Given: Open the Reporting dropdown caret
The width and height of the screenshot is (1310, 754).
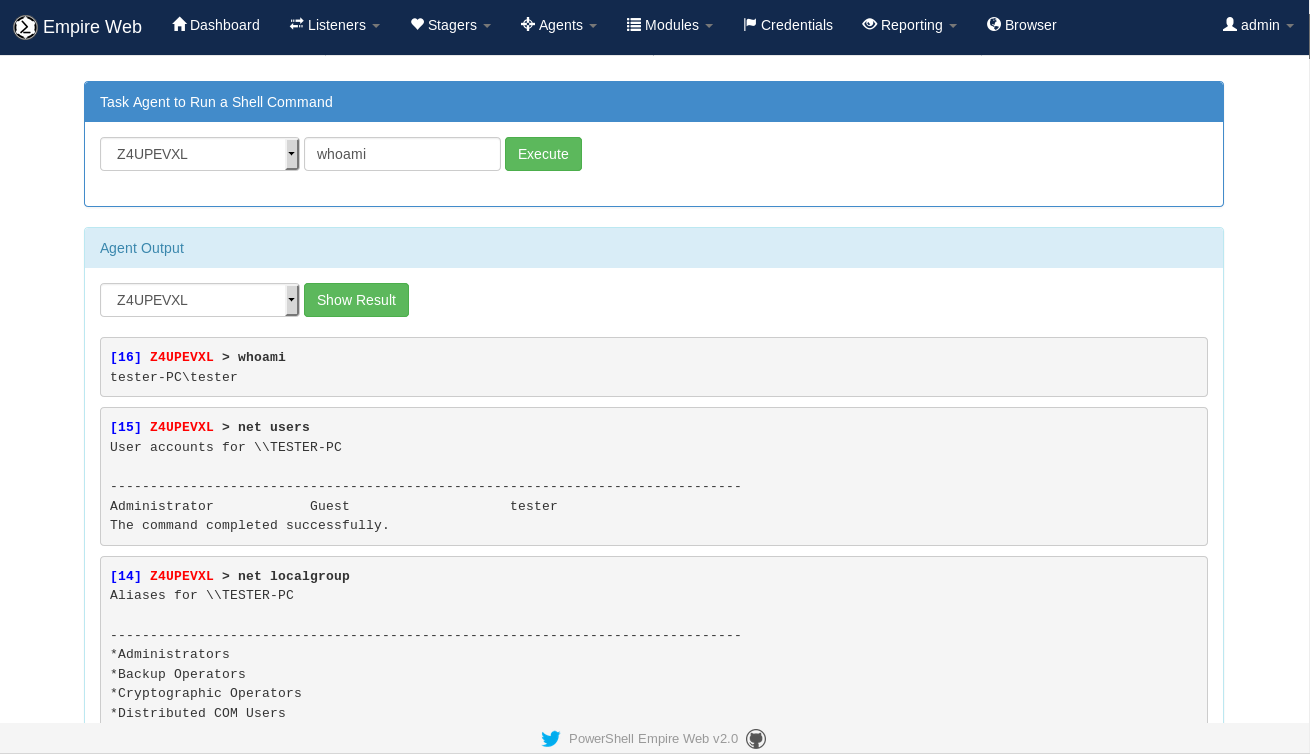Looking at the screenshot, I should [x=953, y=26].
